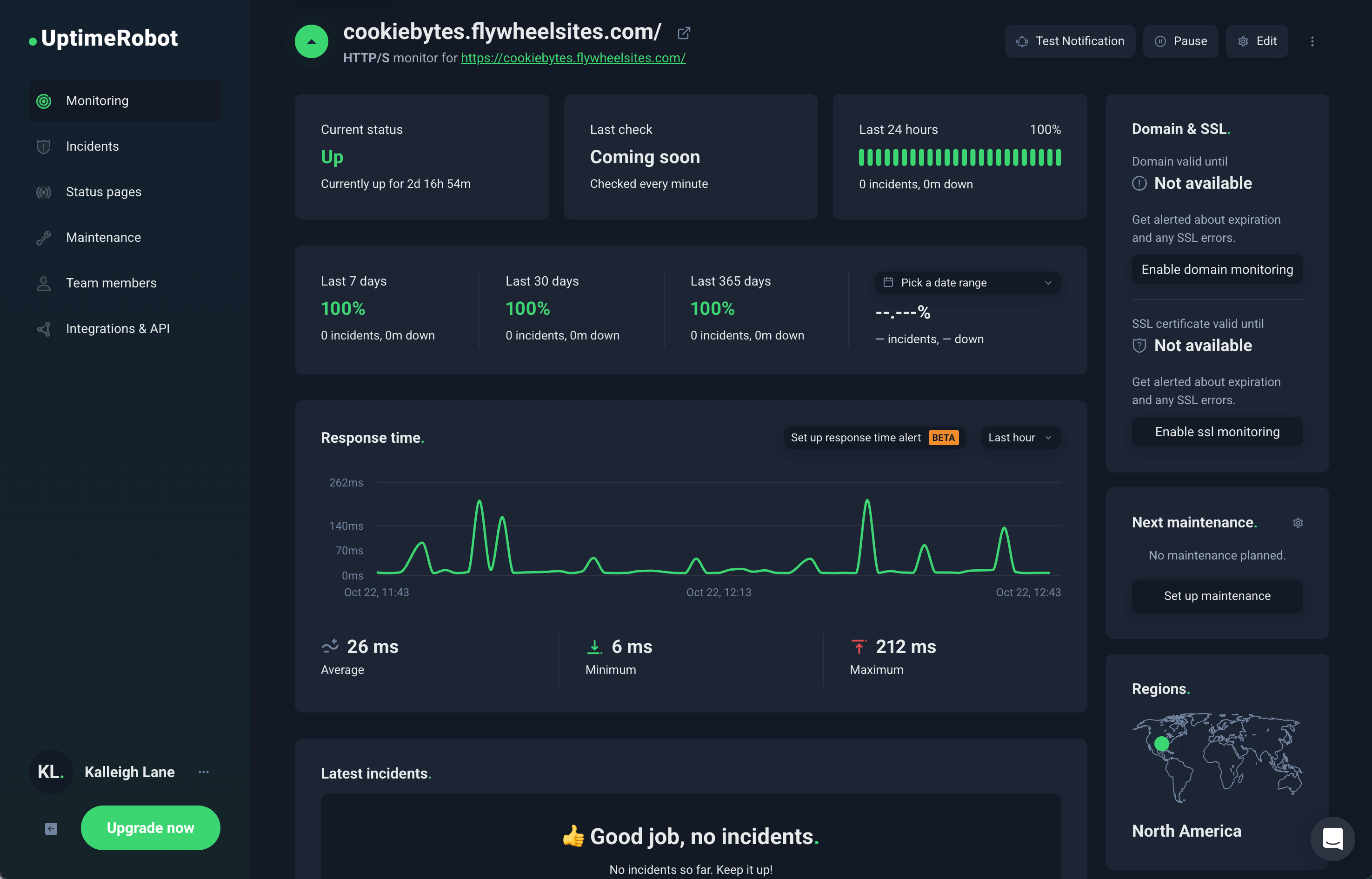Open the cookiebytes.flywheelsites.com link
1372x879 pixels.
coord(573,58)
